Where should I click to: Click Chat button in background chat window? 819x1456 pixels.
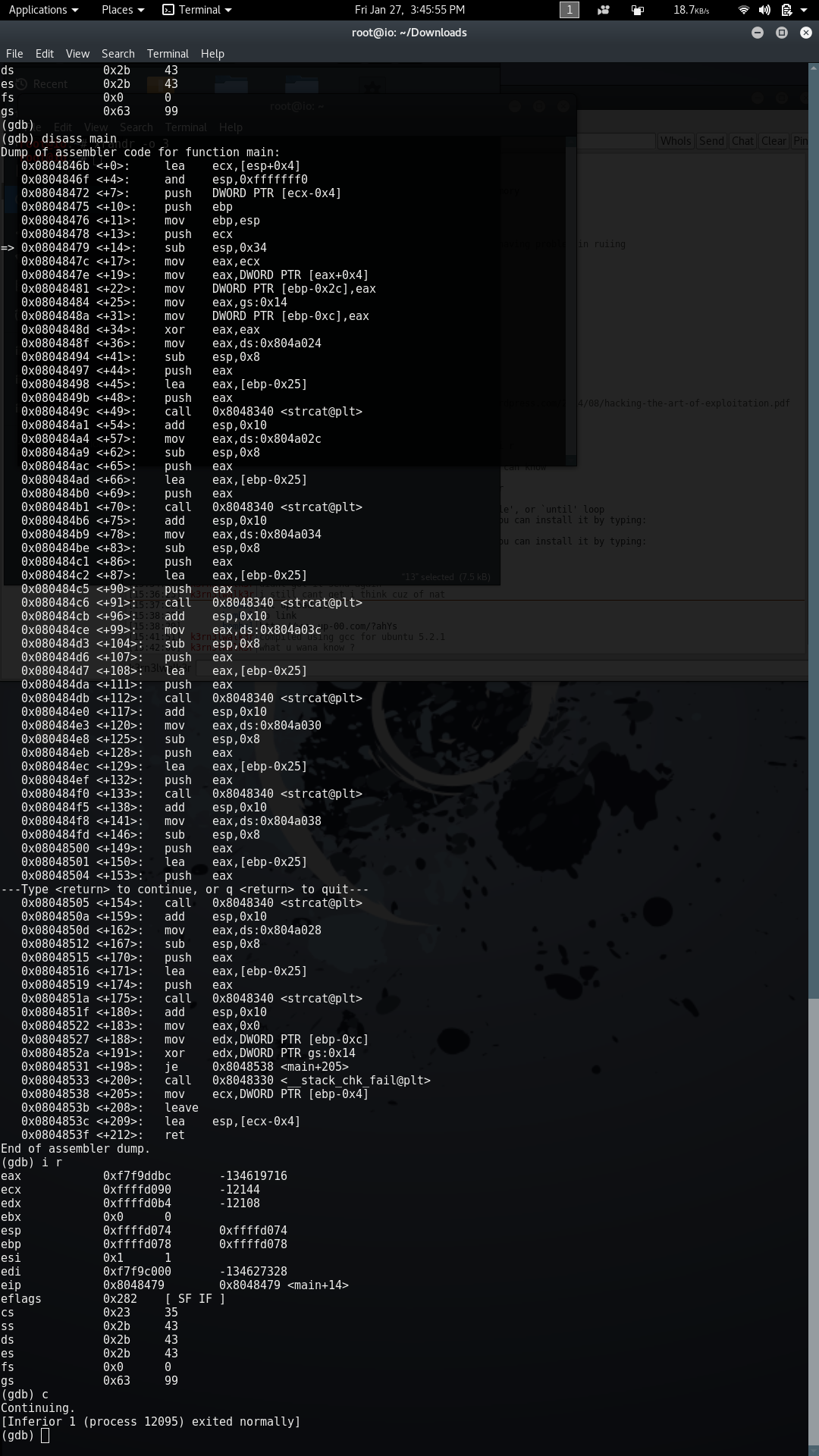click(x=742, y=141)
